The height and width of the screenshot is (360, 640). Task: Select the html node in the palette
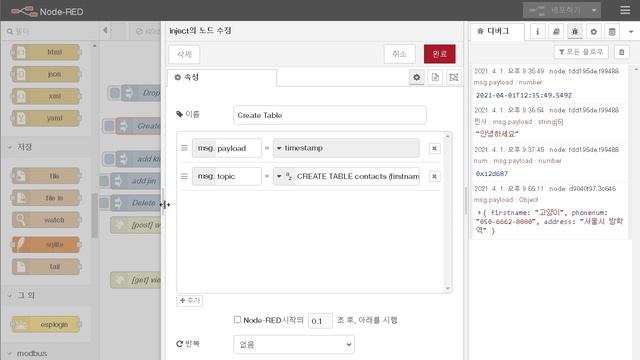46,52
